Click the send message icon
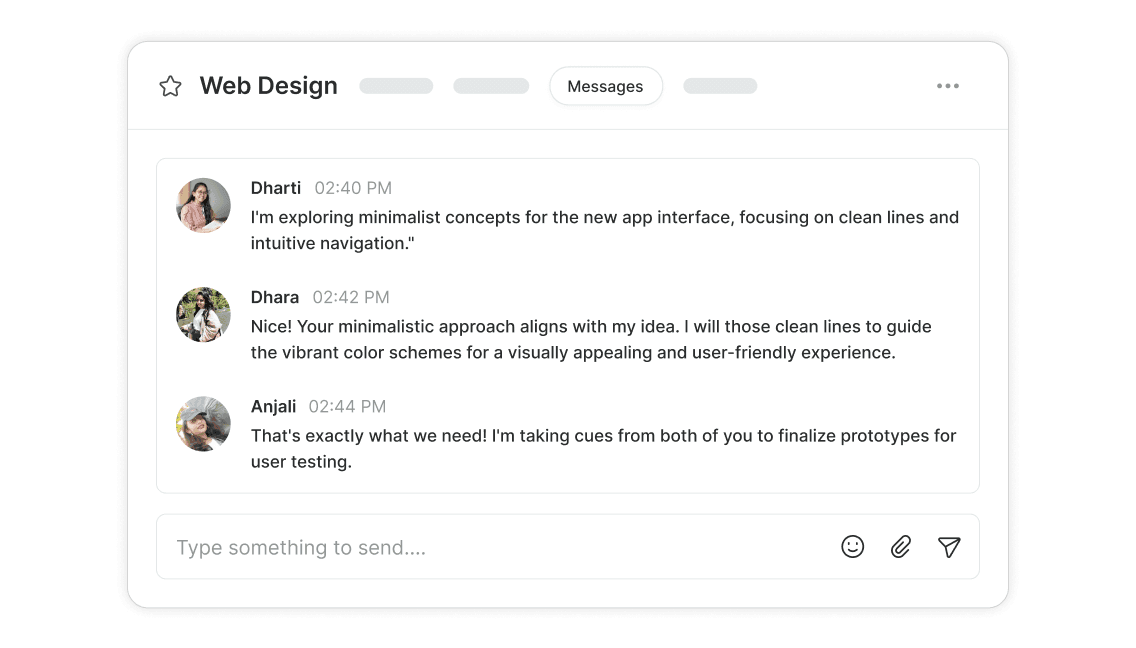1136x648 pixels. coord(949,547)
